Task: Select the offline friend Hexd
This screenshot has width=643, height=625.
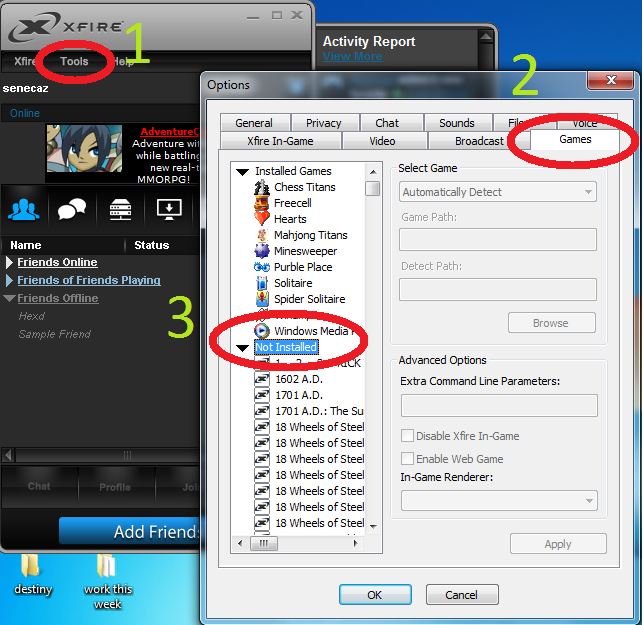Action: [32, 316]
